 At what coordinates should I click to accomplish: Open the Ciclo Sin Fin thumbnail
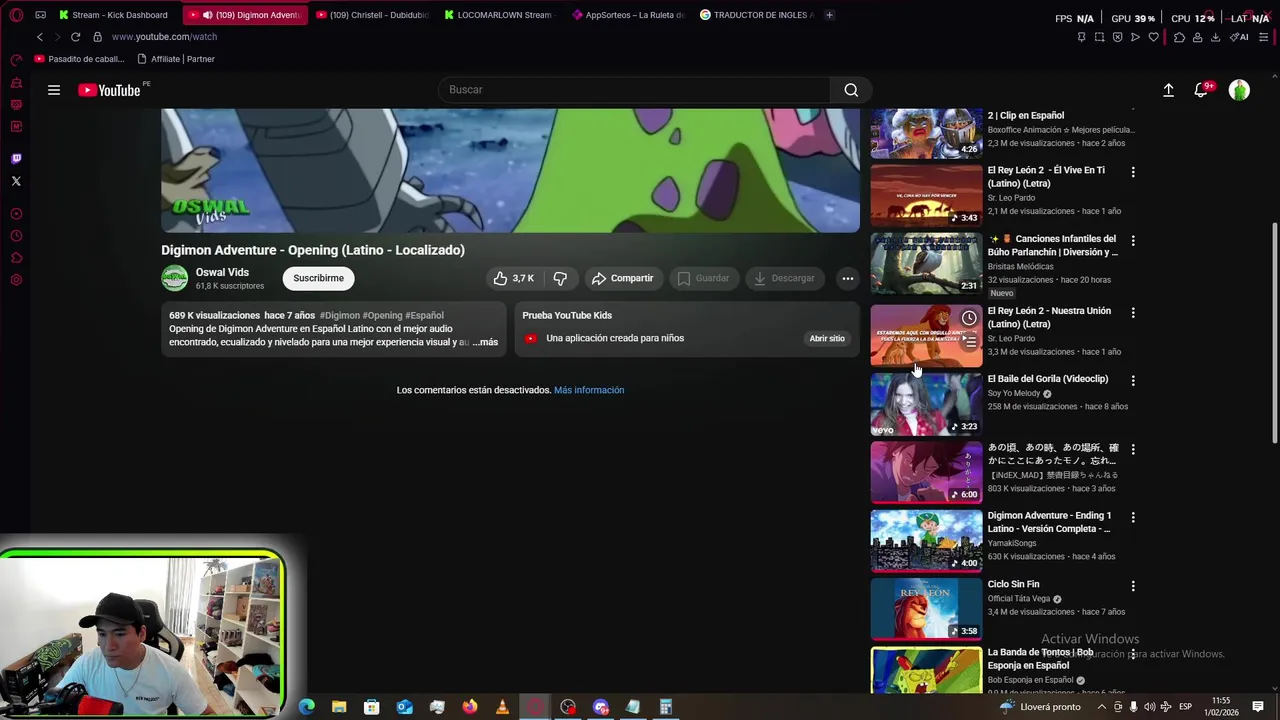coord(926,610)
